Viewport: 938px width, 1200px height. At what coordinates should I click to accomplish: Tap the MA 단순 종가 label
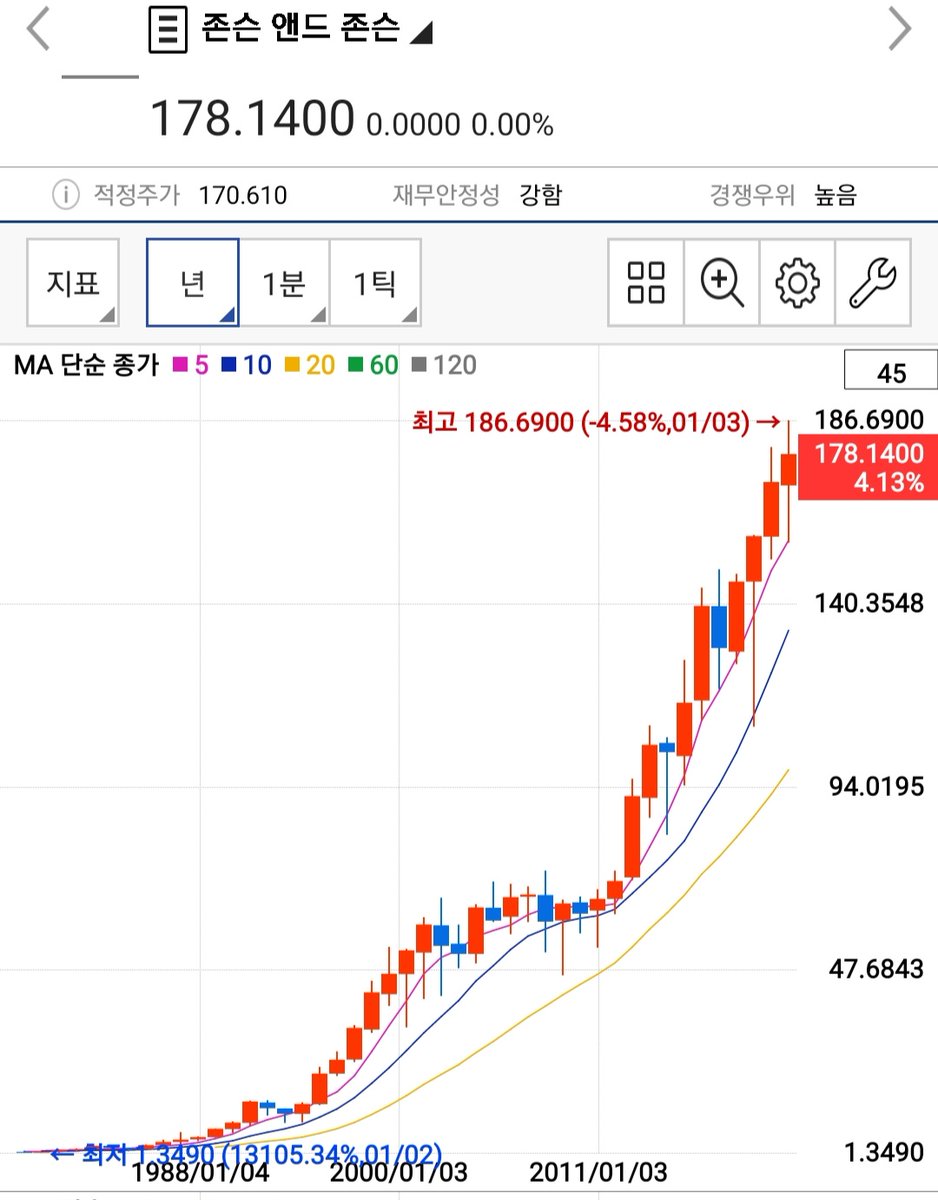click(x=86, y=365)
